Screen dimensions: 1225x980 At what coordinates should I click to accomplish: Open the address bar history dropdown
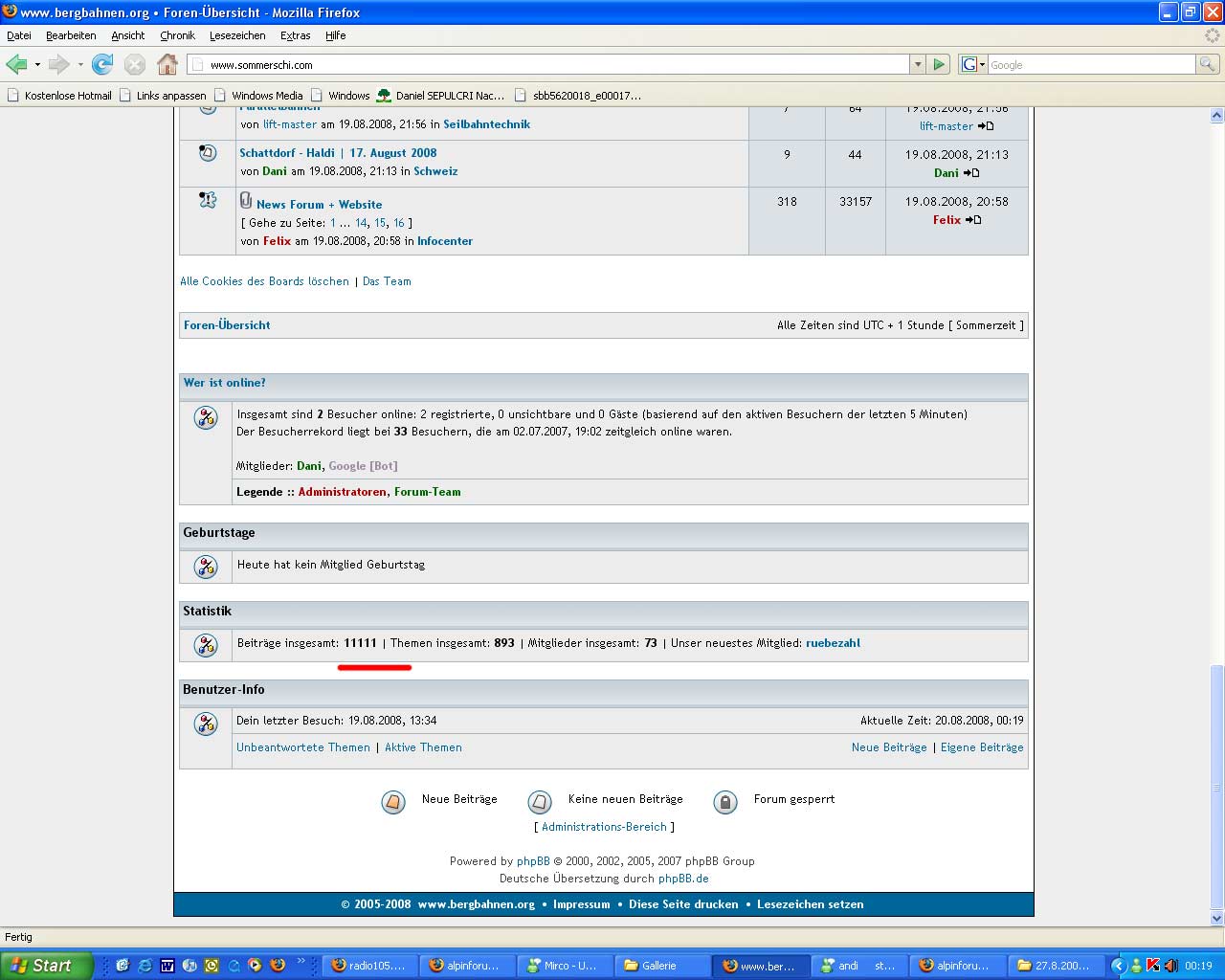point(918,64)
